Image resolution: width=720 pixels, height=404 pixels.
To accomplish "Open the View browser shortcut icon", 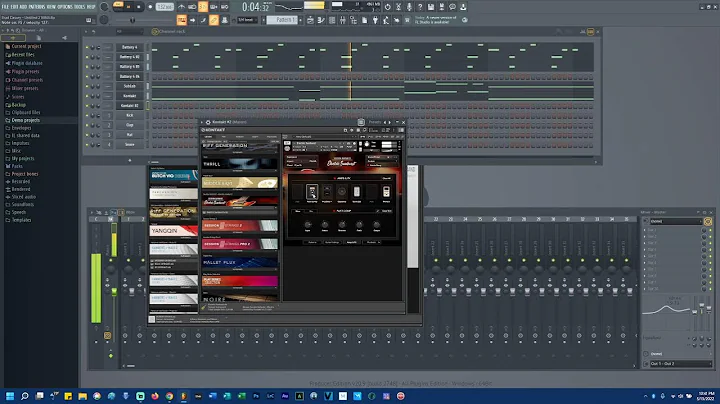I will 354,20.
